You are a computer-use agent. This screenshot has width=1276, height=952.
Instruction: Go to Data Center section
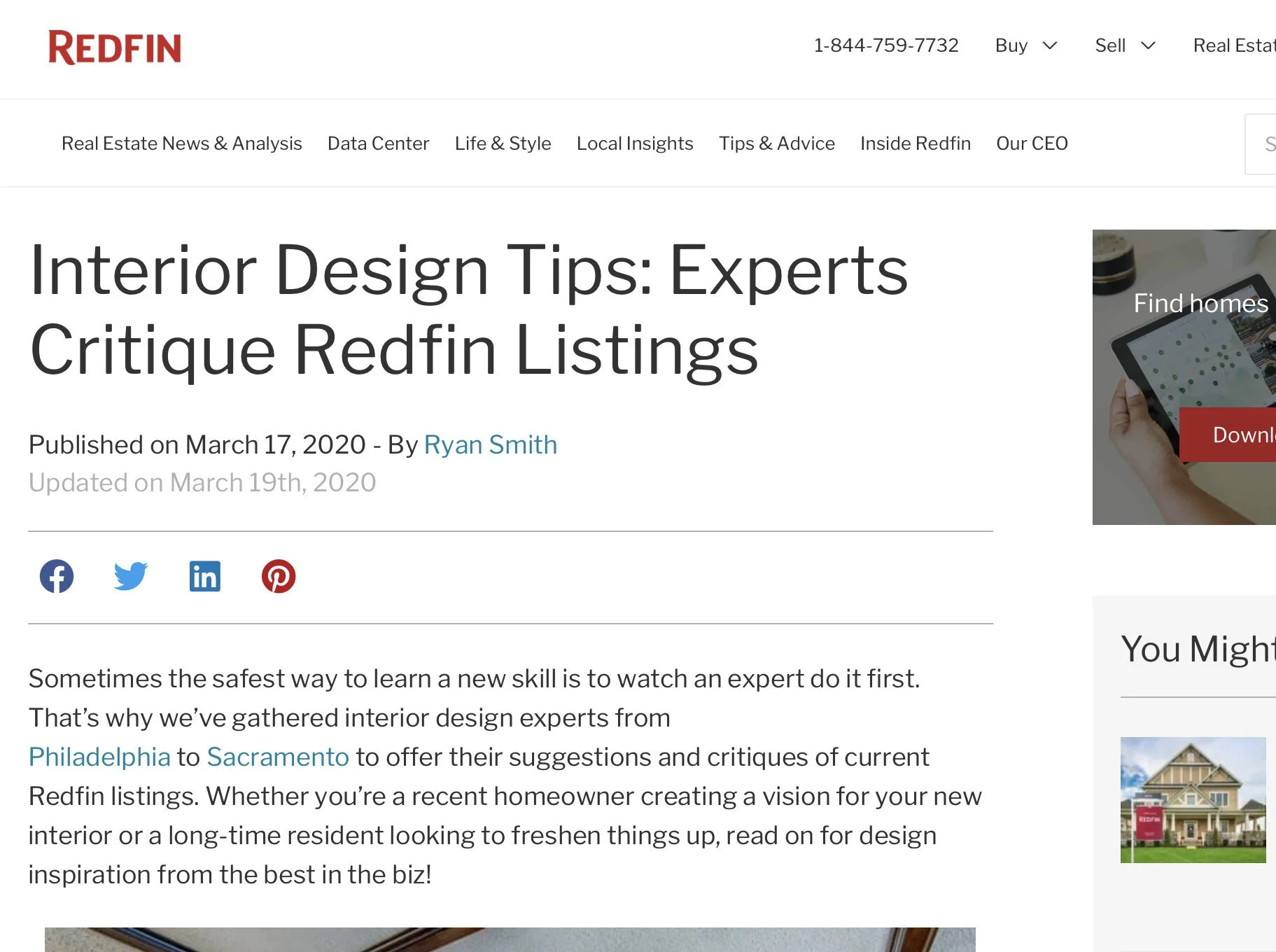click(x=378, y=143)
